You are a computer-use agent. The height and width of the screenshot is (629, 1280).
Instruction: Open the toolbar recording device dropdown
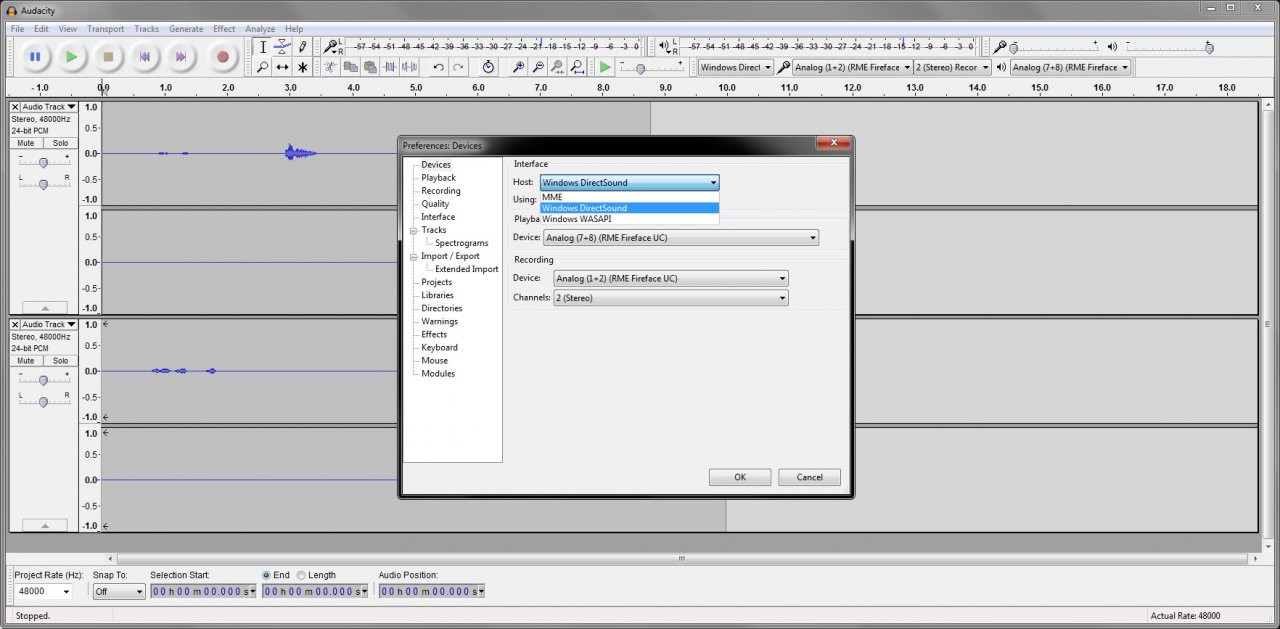pos(852,67)
